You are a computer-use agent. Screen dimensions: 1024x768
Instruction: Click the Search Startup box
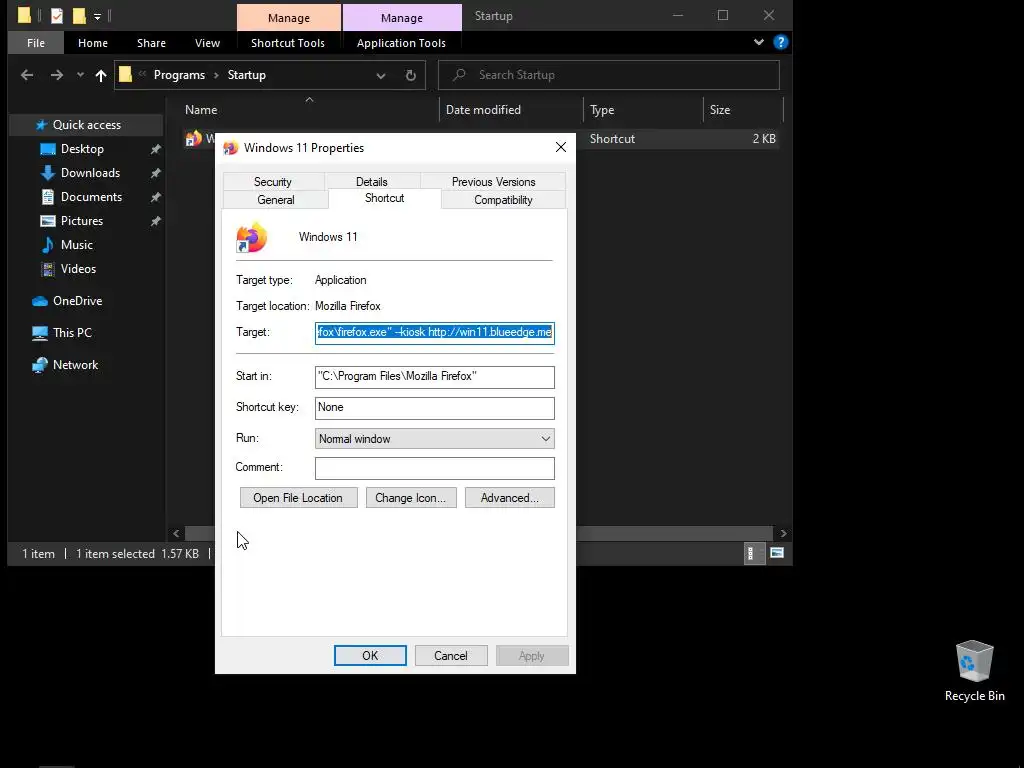click(x=609, y=75)
